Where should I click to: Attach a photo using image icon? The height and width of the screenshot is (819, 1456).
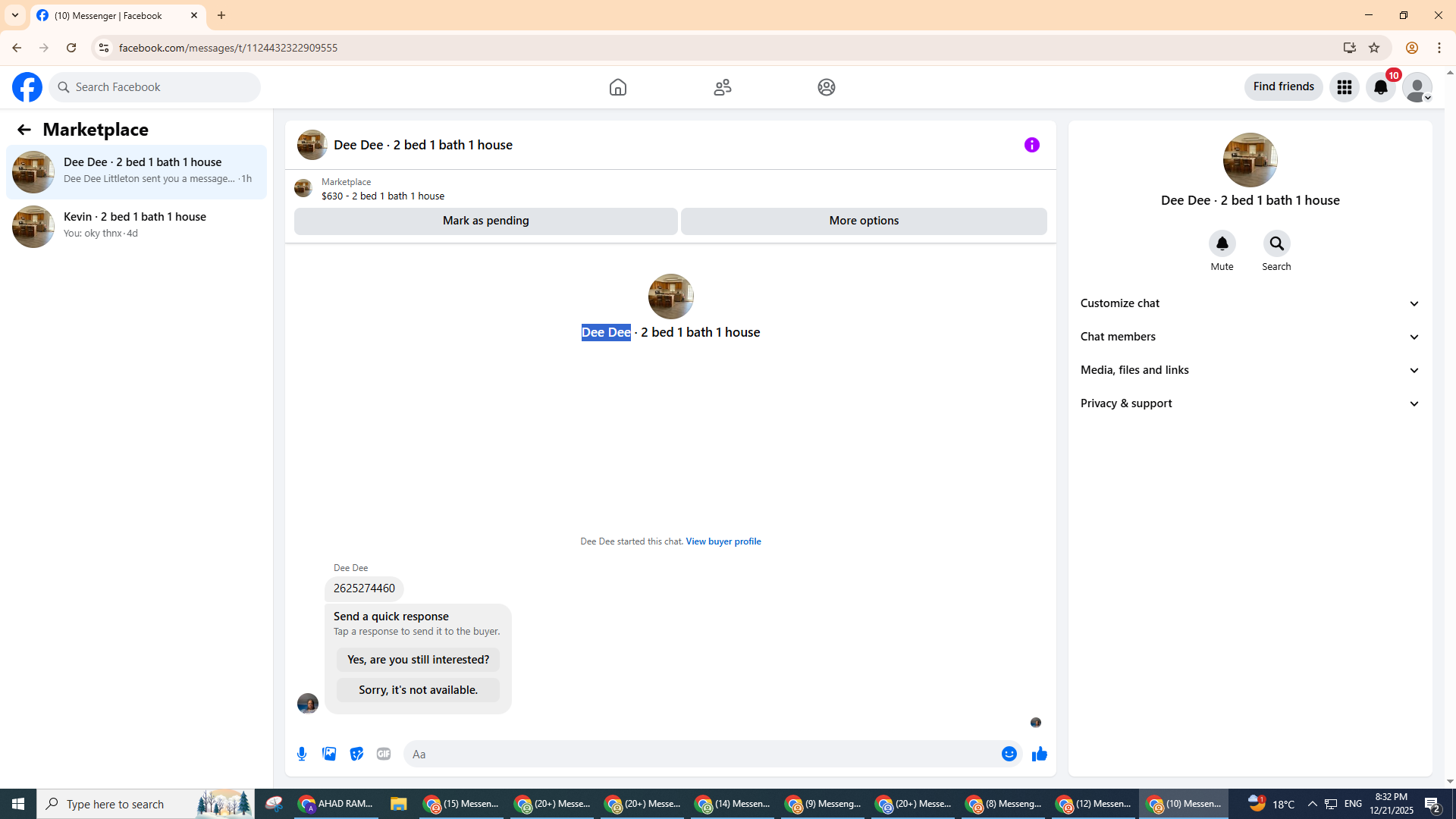pos(329,754)
